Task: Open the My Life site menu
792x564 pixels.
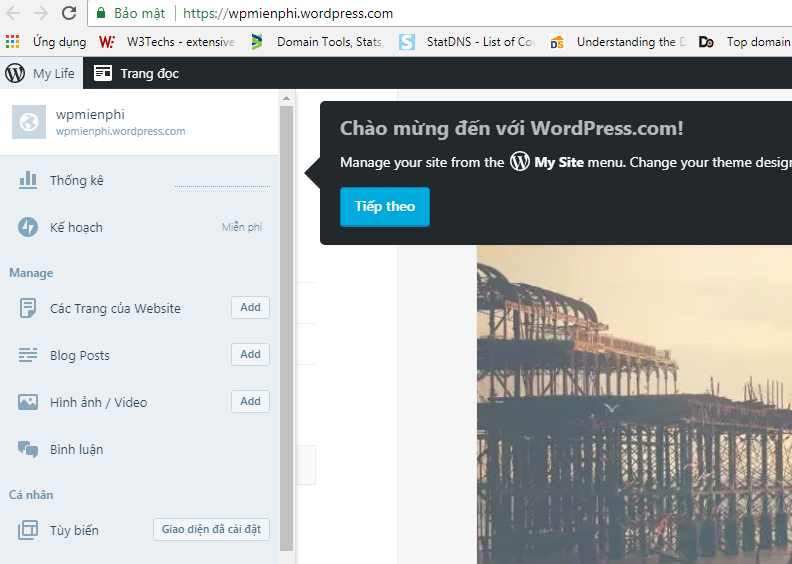Action: tap(41, 73)
